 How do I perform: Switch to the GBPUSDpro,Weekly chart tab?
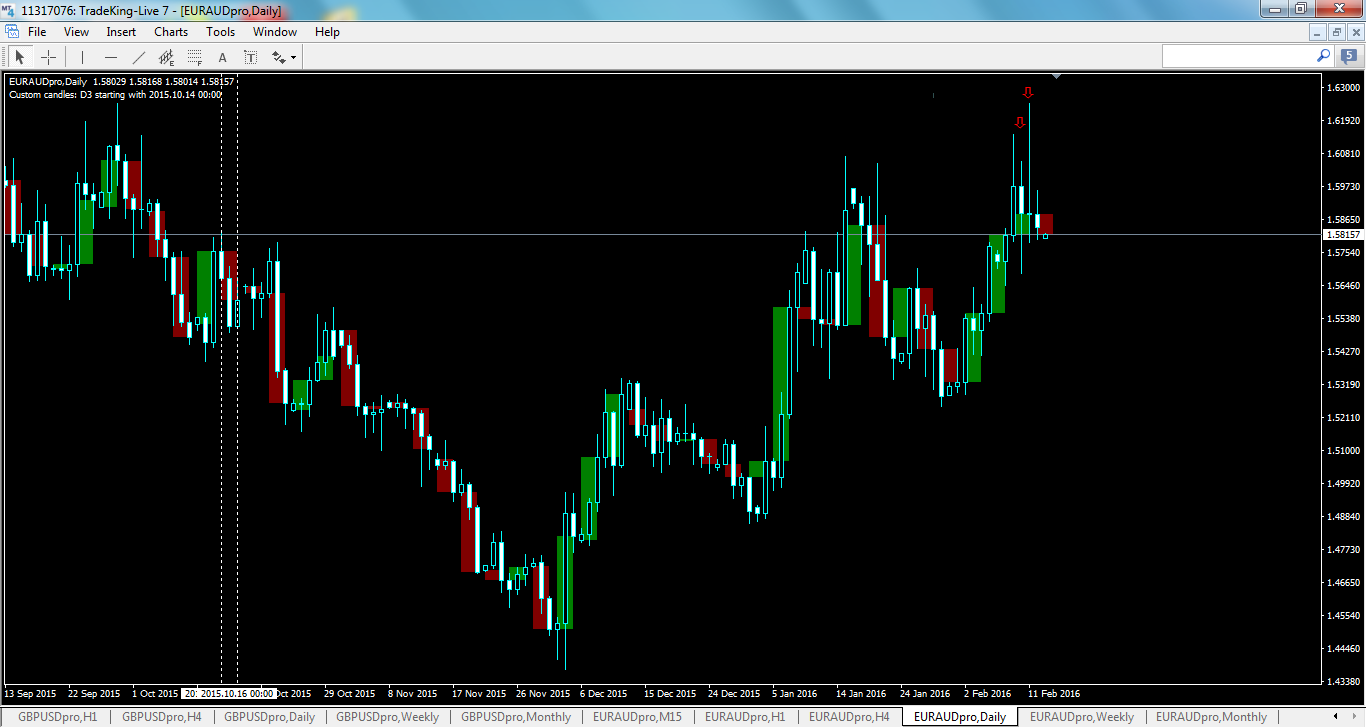point(387,717)
